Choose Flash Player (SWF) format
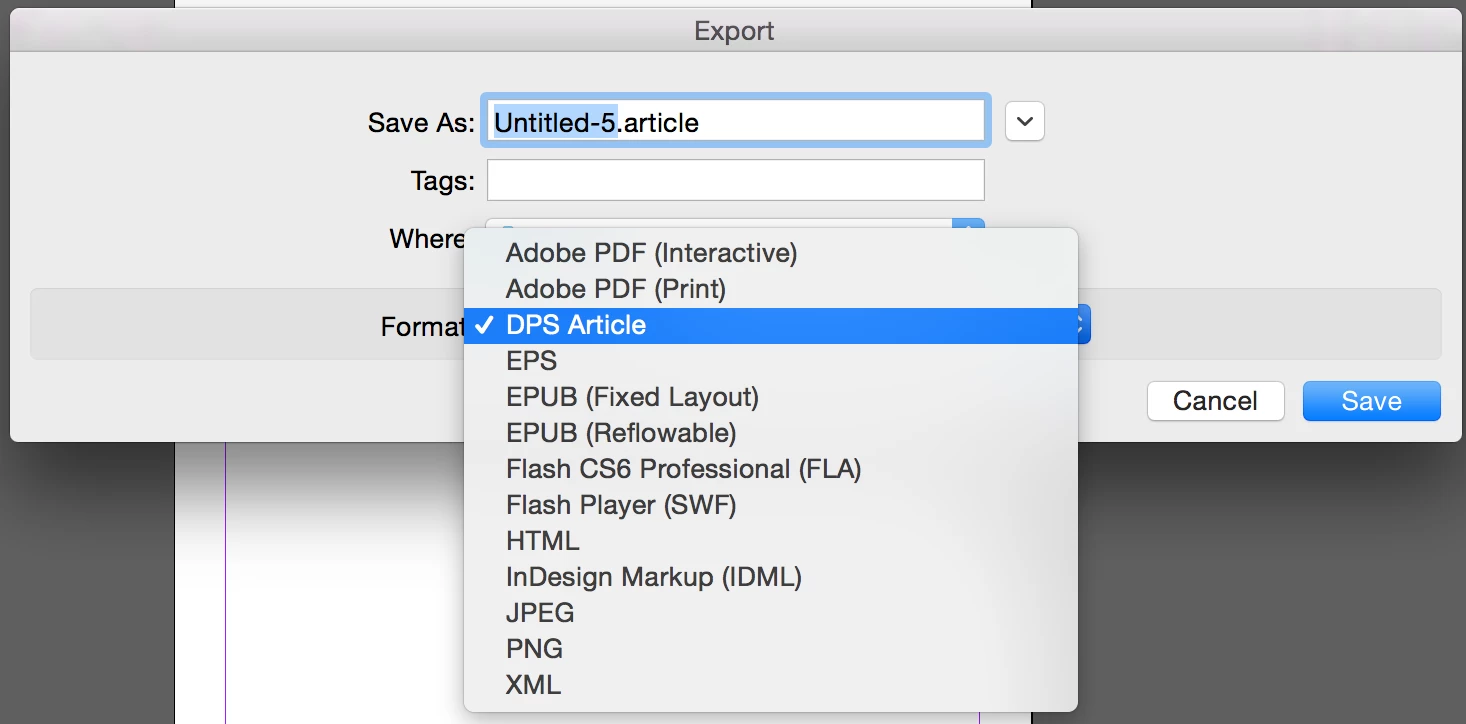Viewport: 1466px width, 724px height. tap(771, 505)
